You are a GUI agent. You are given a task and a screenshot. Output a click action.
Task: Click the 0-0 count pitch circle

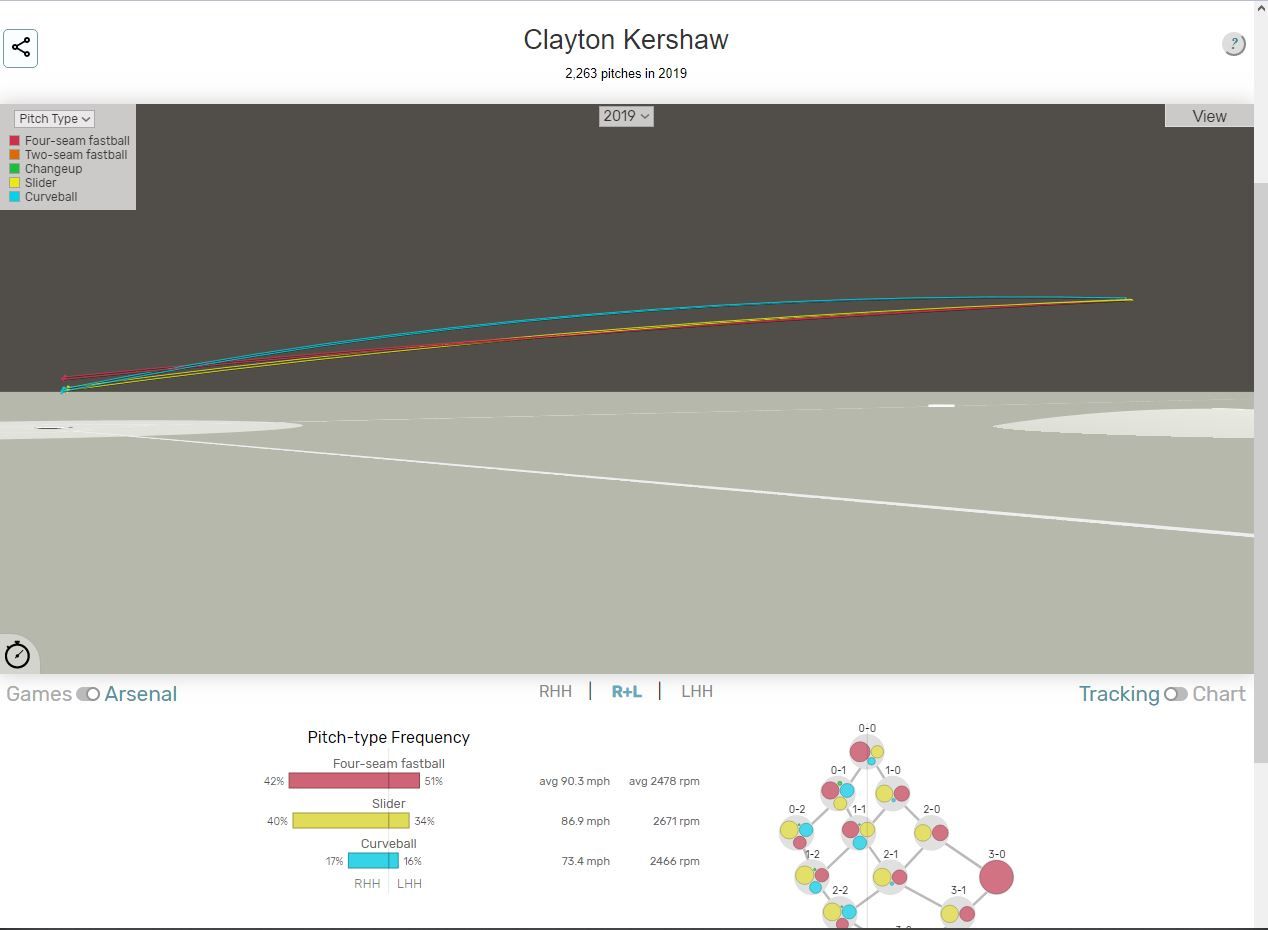(867, 751)
